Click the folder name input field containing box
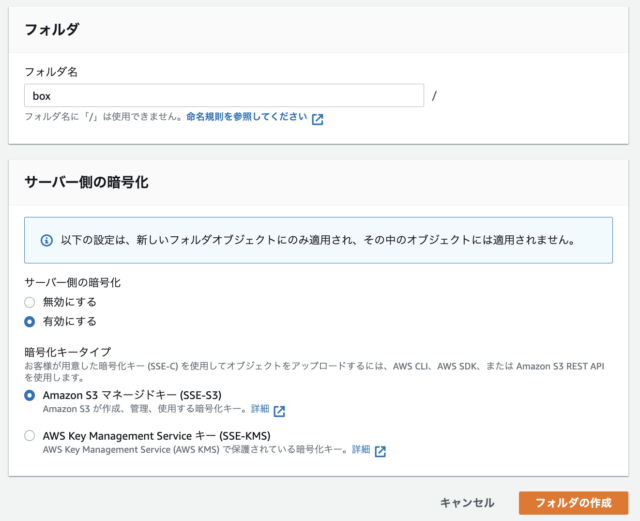This screenshot has height=521, width=640. [224, 96]
